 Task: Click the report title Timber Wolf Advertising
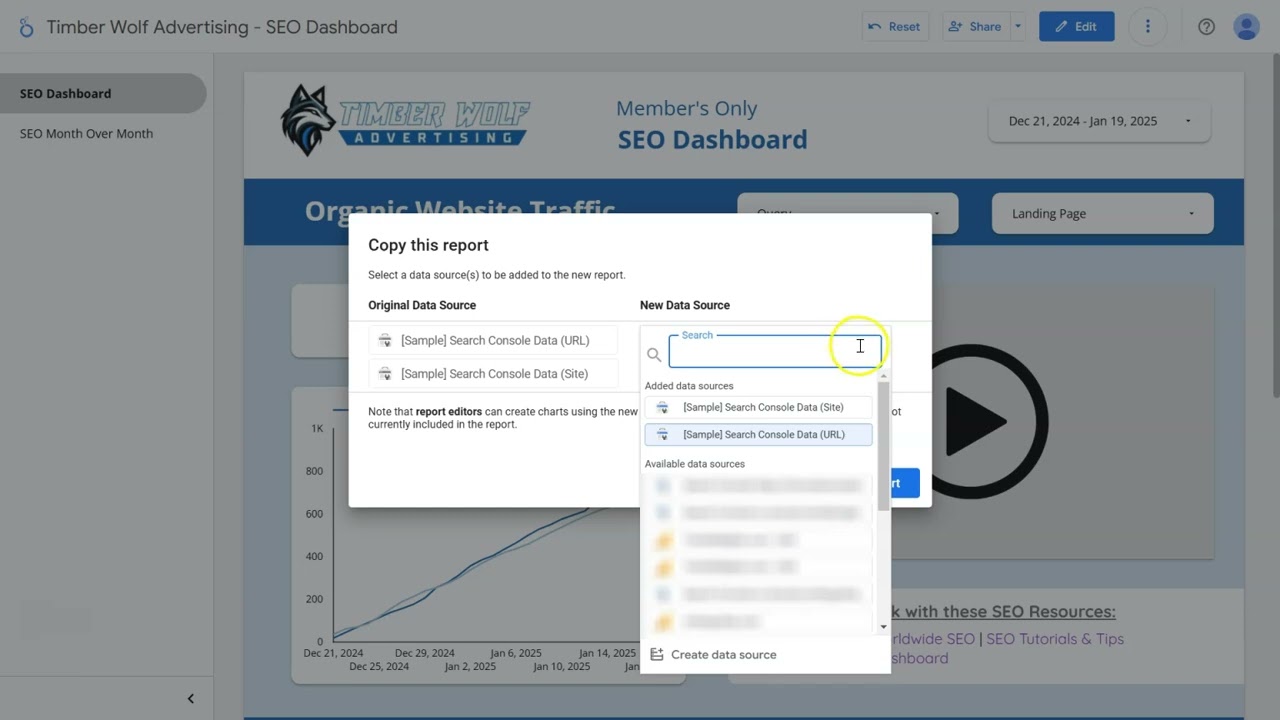222,27
